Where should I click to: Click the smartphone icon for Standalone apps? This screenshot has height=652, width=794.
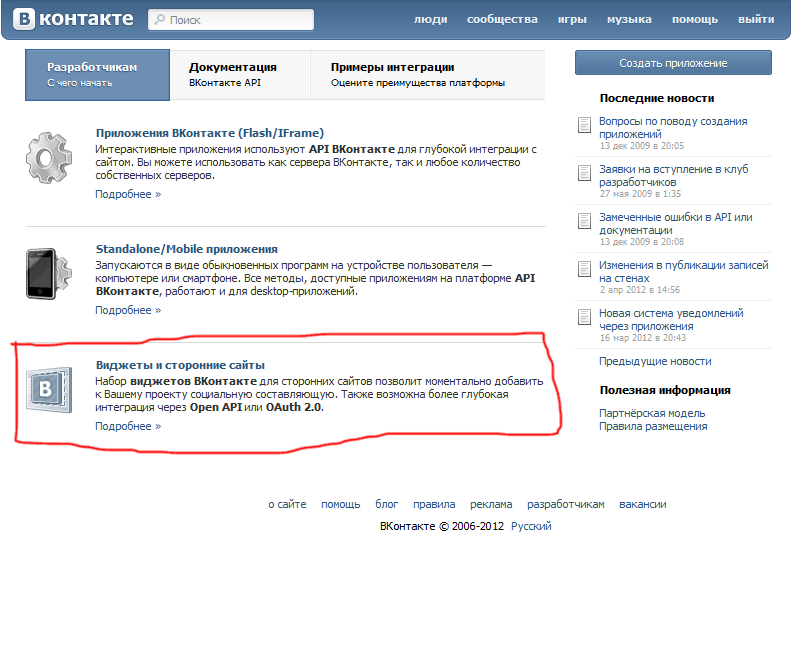49,274
